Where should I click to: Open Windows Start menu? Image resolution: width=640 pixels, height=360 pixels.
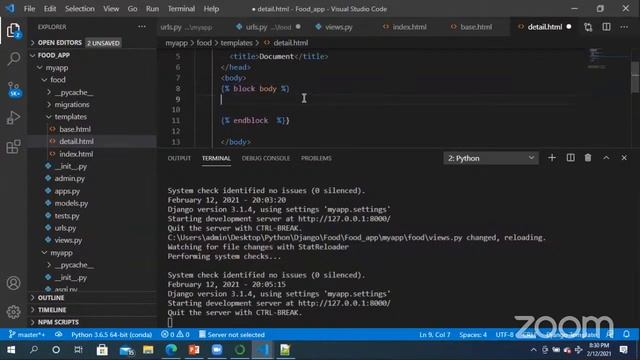(11, 350)
